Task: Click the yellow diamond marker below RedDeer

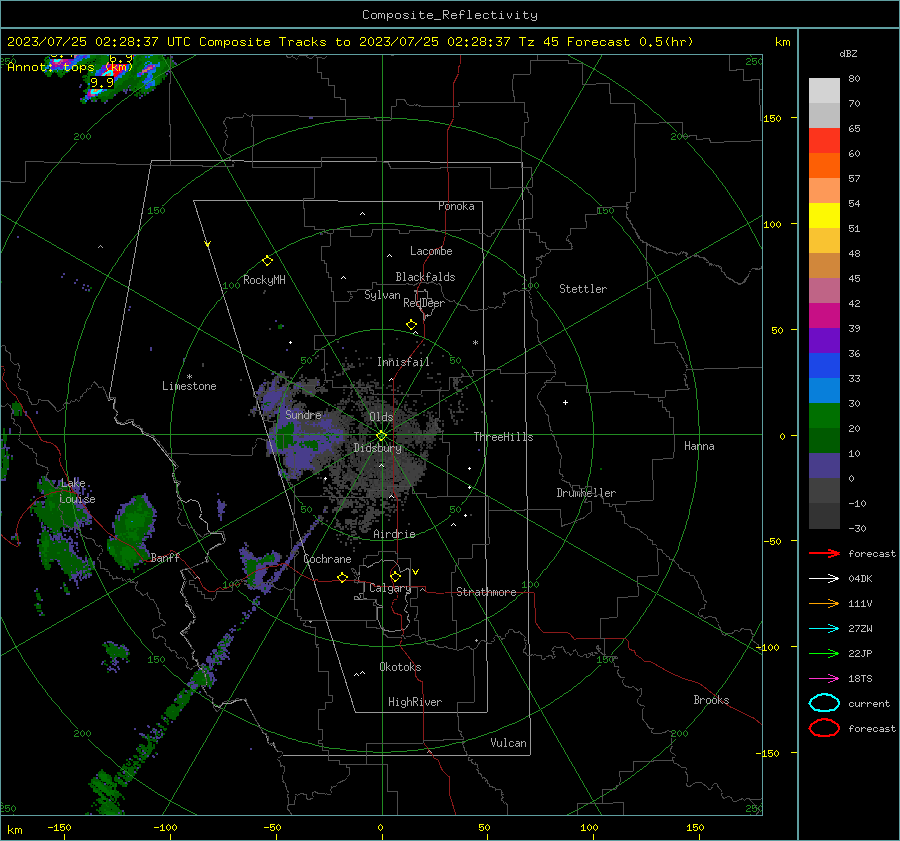Action: [411, 325]
